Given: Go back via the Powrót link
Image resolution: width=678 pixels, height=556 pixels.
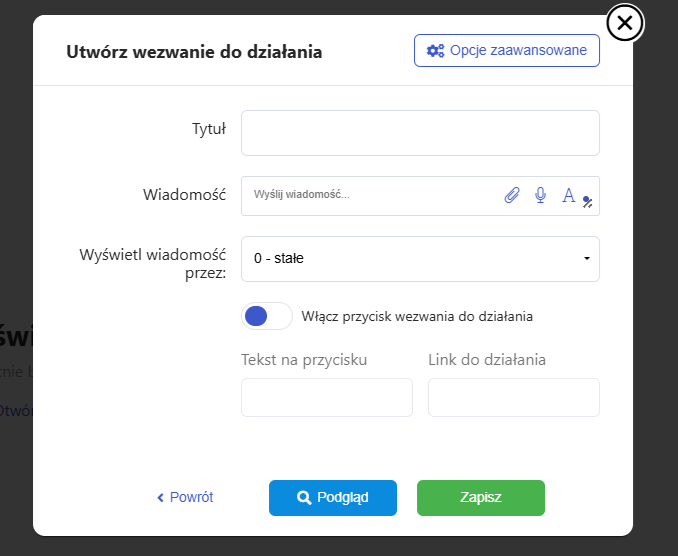Looking at the screenshot, I should coord(191,497).
